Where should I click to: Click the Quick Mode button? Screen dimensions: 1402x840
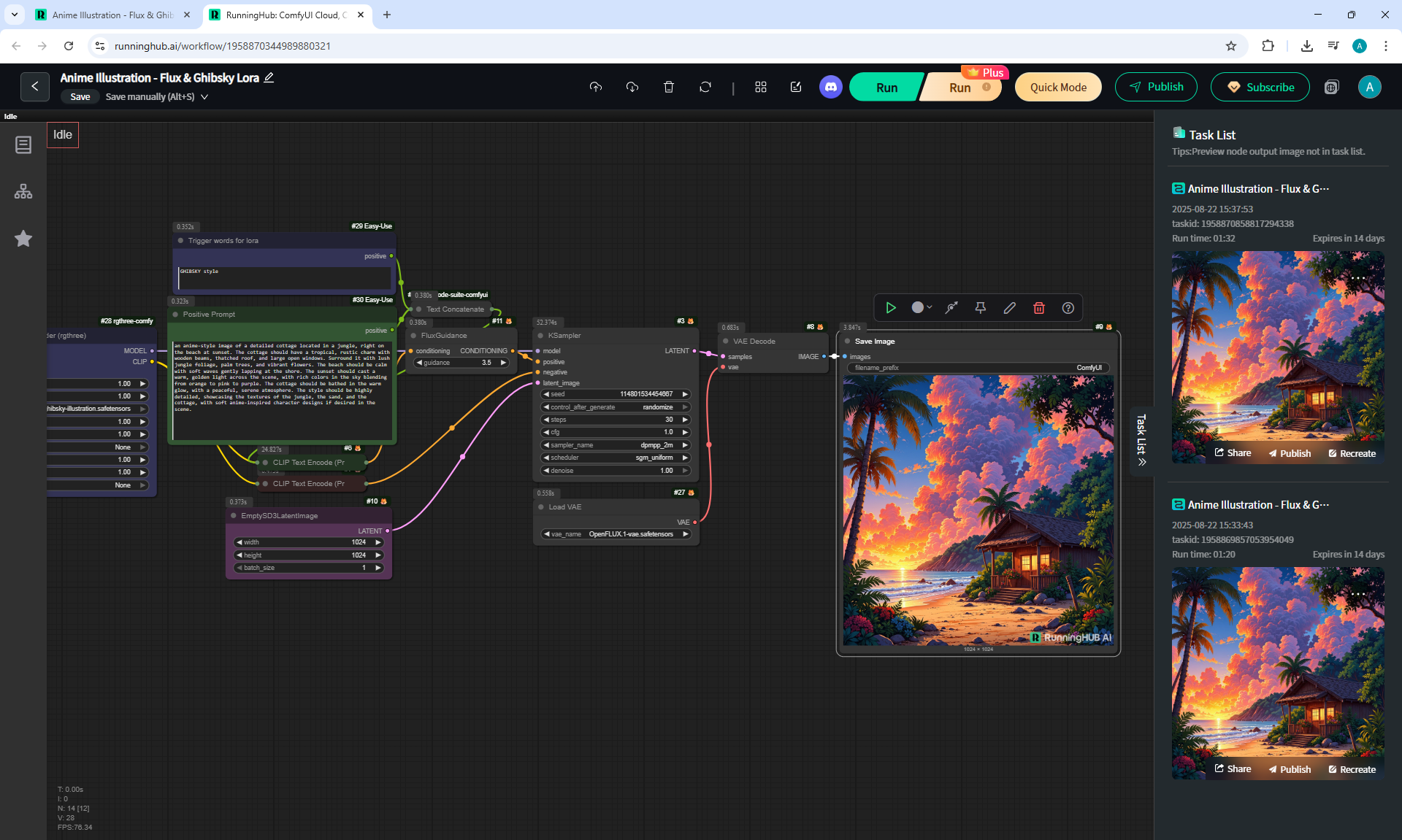(x=1057, y=87)
